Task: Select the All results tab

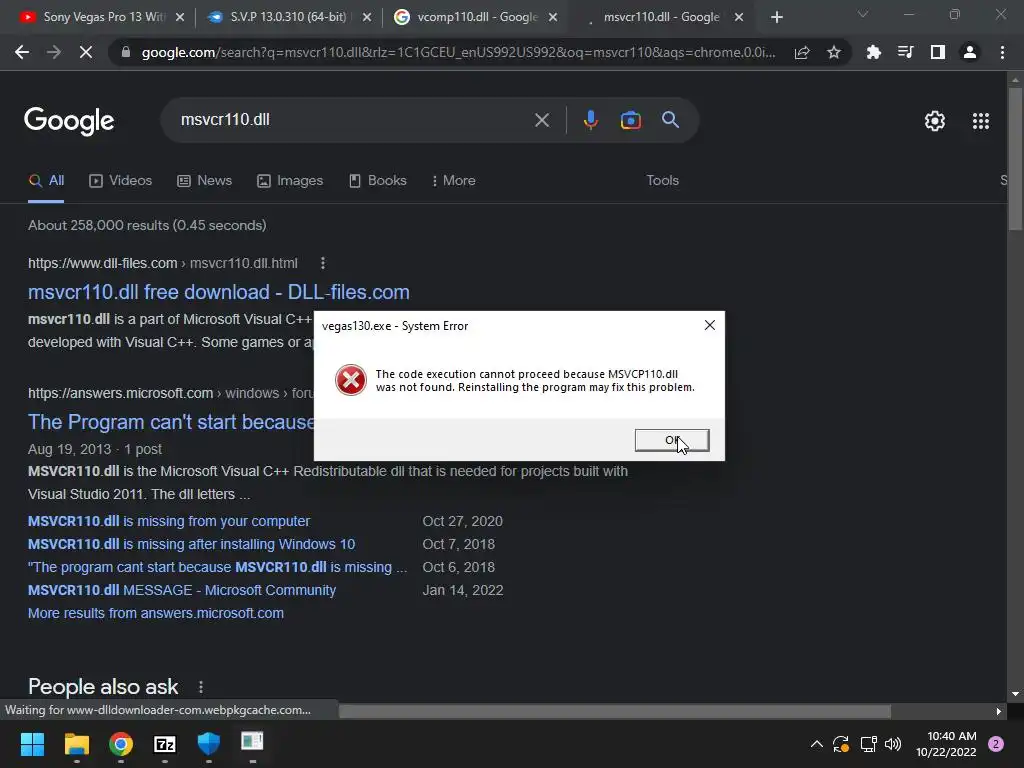Action: pos(46,181)
